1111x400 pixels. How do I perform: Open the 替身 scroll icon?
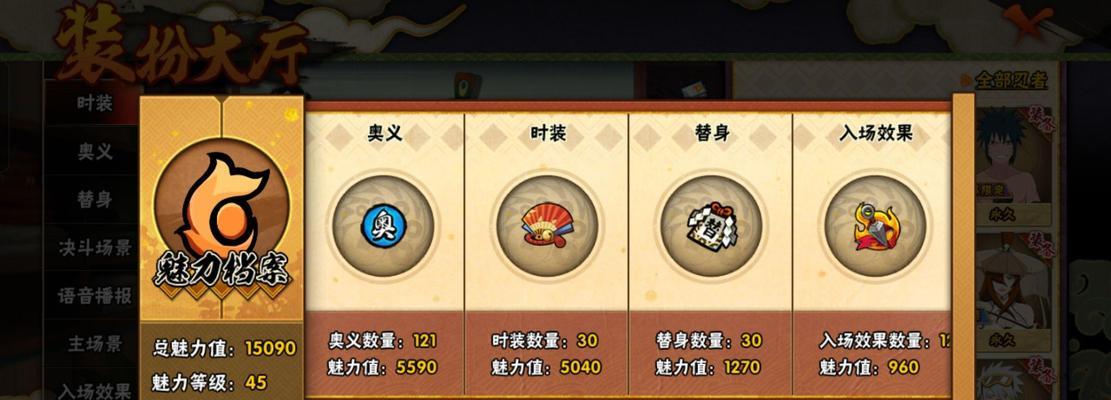coord(711,226)
